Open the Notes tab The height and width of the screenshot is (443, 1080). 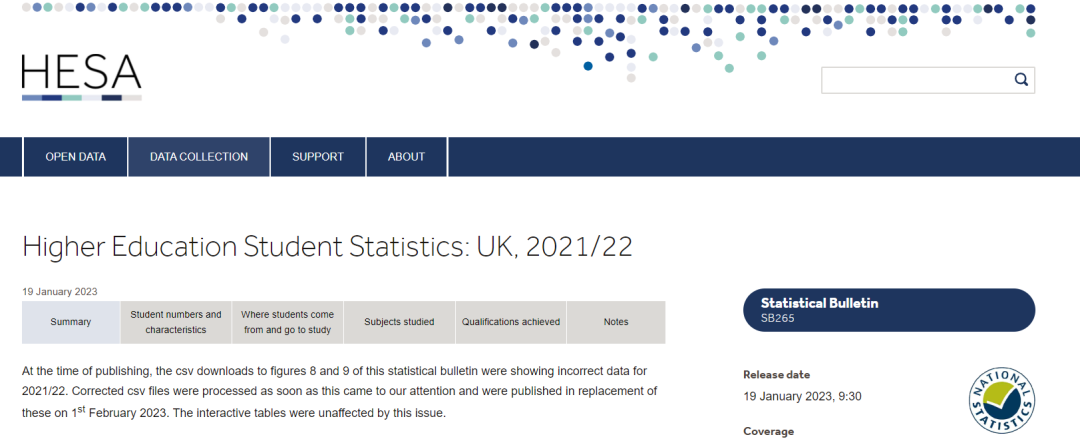pyautogui.click(x=616, y=322)
